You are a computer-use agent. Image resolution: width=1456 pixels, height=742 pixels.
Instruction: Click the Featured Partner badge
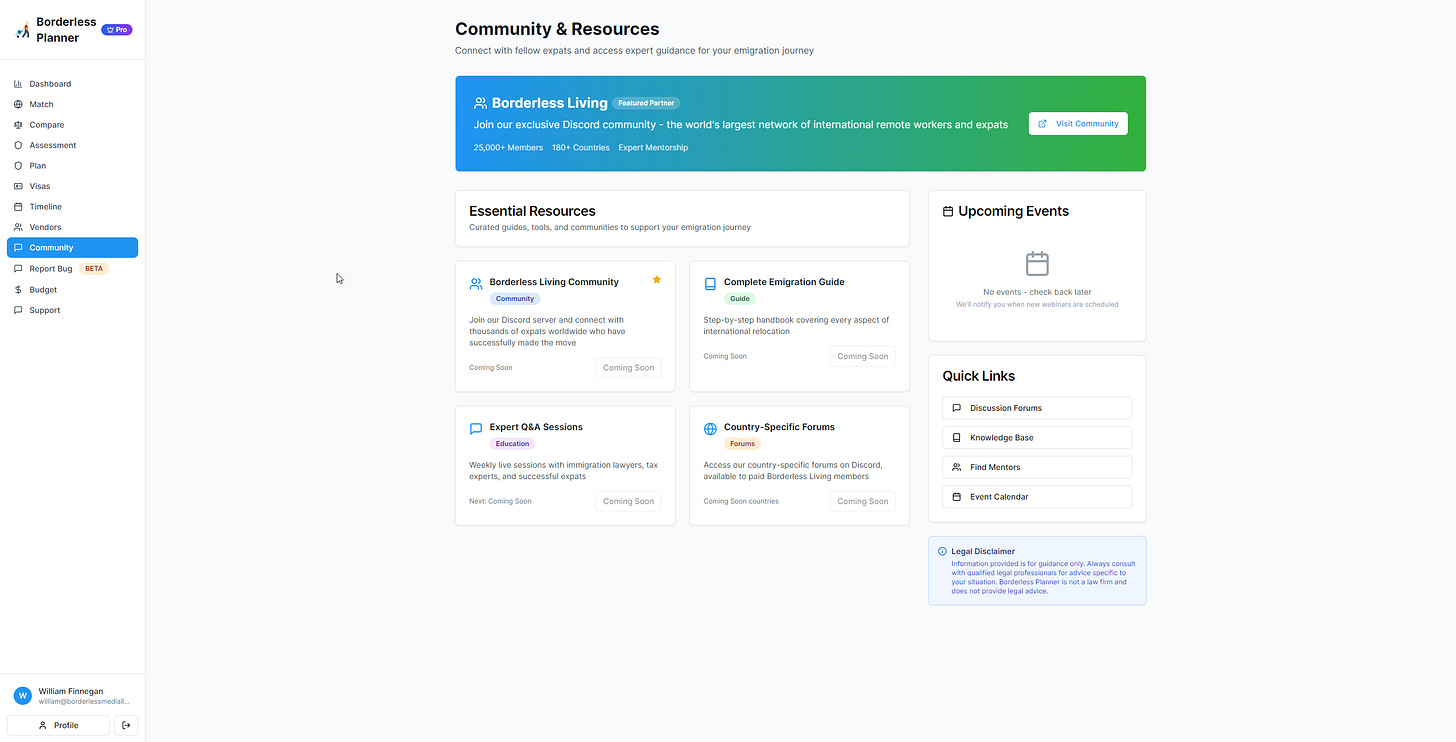646,103
